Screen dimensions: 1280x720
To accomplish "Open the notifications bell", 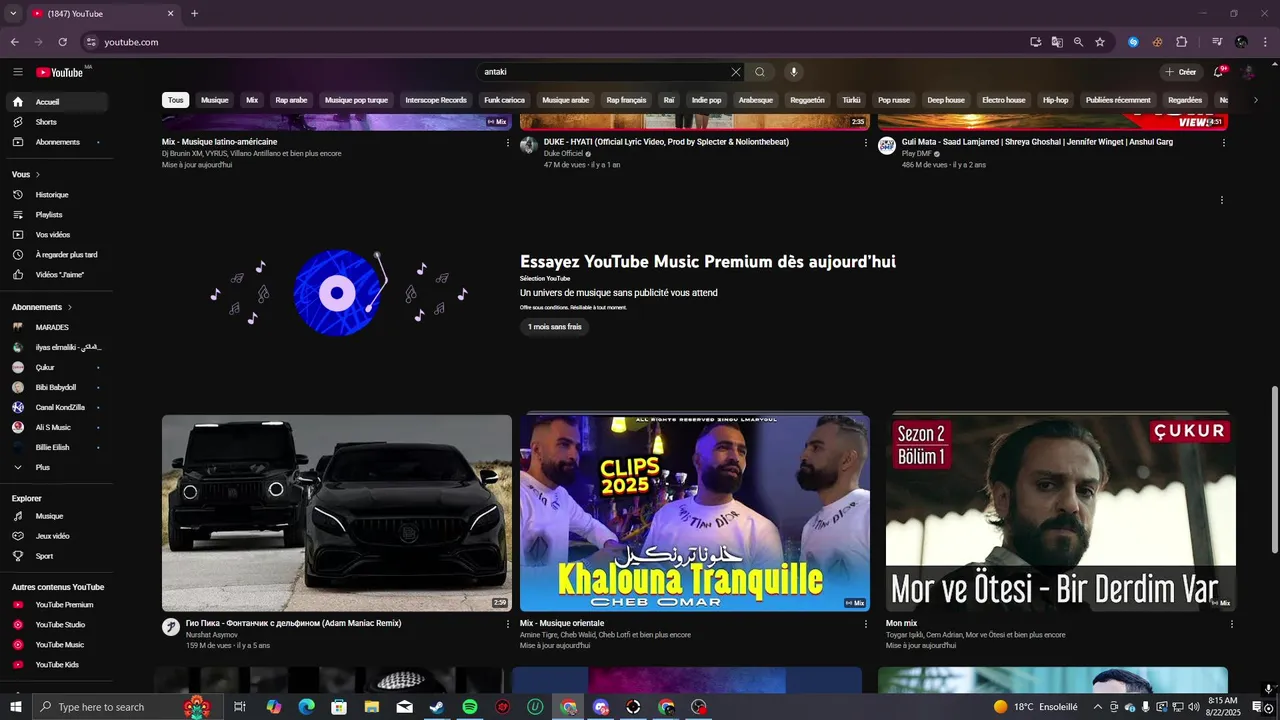I will coord(1218,72).
